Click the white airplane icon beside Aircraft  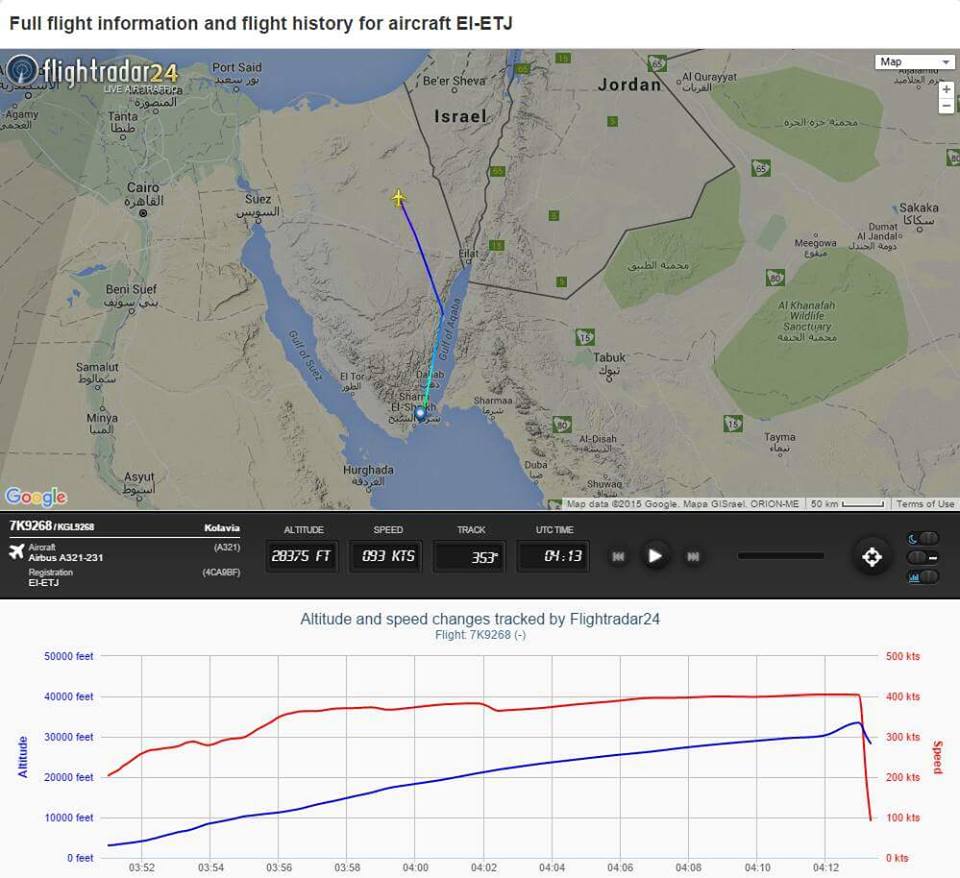click(x=16, y=552)
